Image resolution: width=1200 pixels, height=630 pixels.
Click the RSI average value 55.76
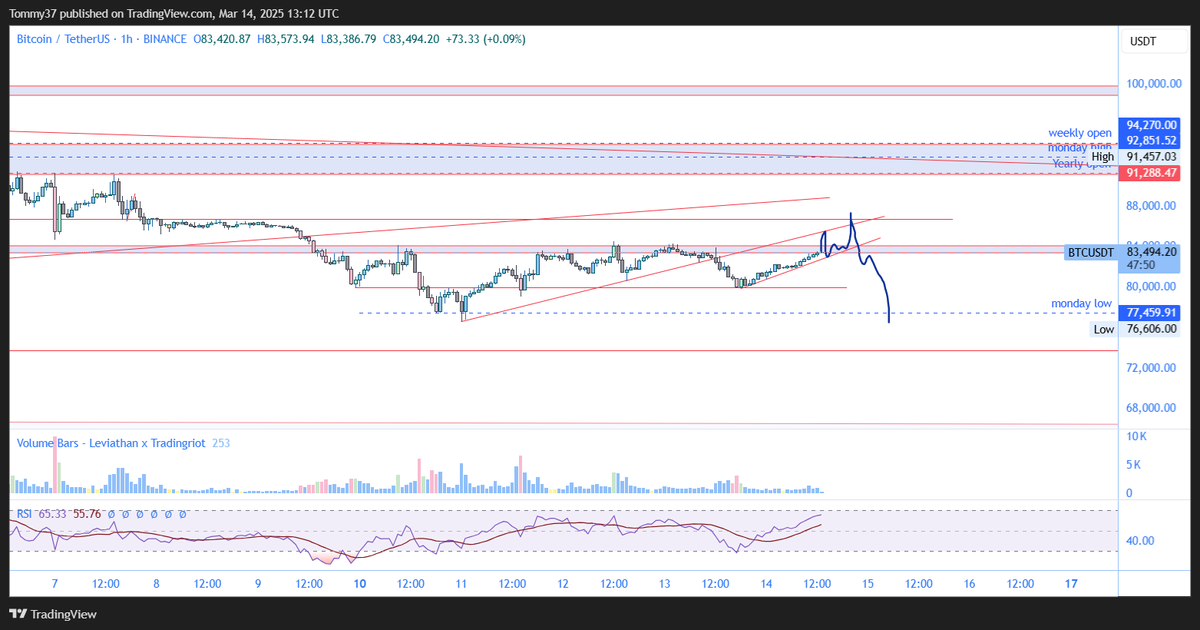coord(88,514)
